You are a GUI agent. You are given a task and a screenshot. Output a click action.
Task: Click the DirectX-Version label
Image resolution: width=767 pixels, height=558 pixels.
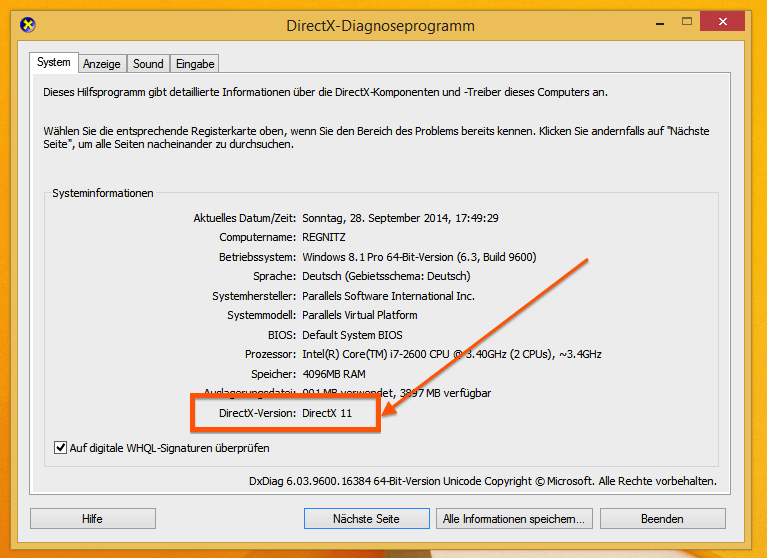point(257,413)
